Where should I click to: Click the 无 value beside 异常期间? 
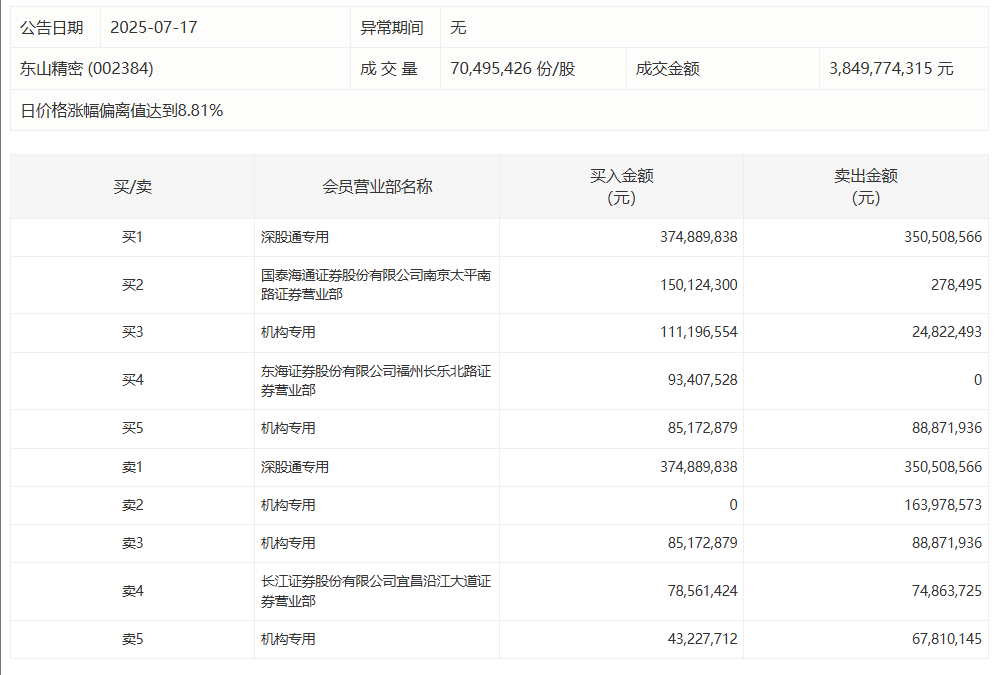tap(458, 28)
